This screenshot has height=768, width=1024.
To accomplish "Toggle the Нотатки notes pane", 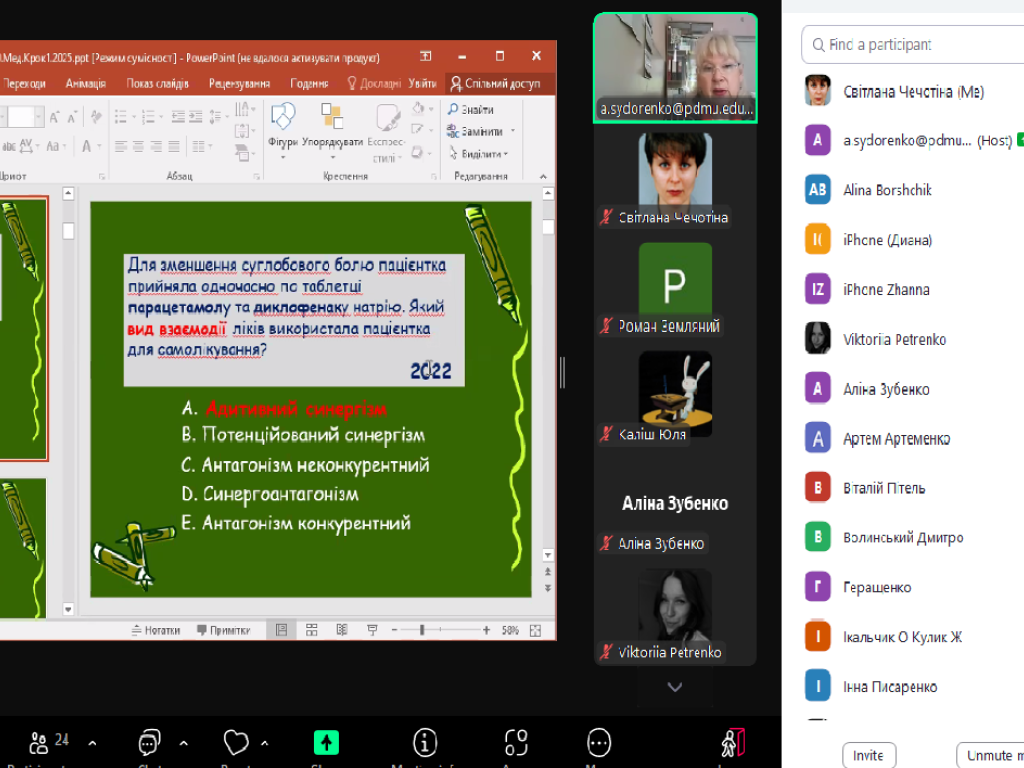I will pos(155,630).
